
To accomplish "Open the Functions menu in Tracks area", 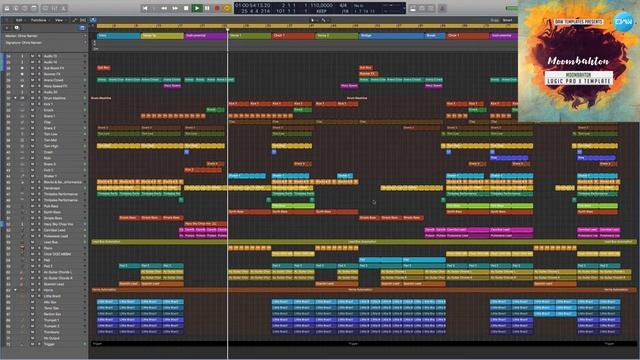I will click(x=39, y=20).
